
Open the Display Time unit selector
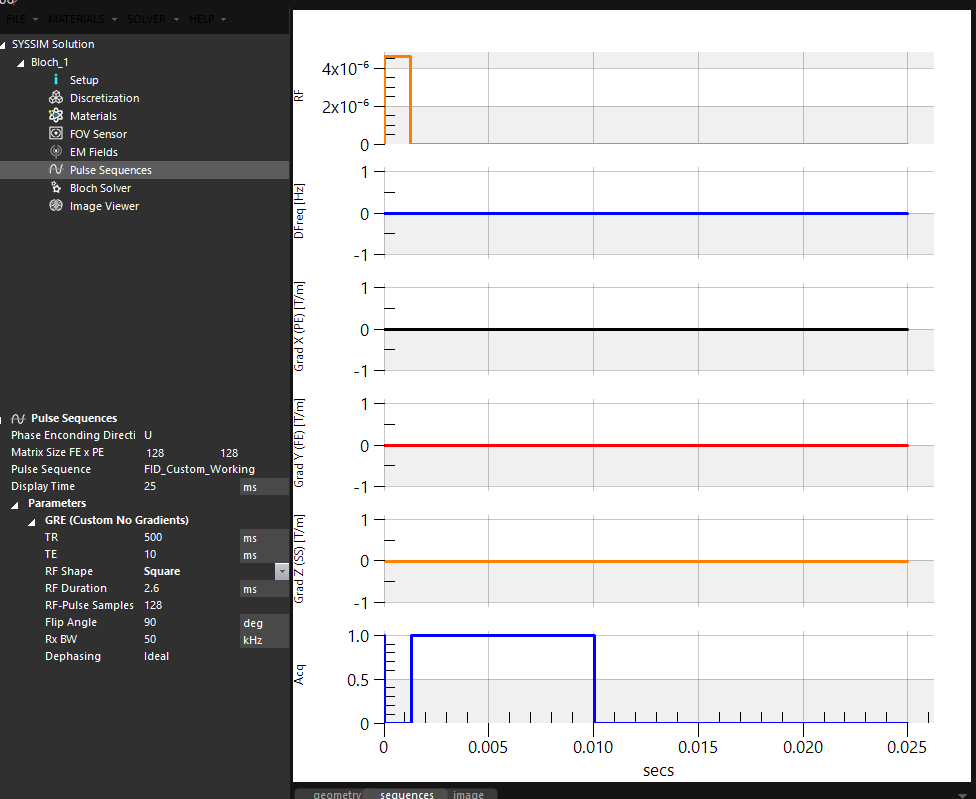click(x=265, y=487)
